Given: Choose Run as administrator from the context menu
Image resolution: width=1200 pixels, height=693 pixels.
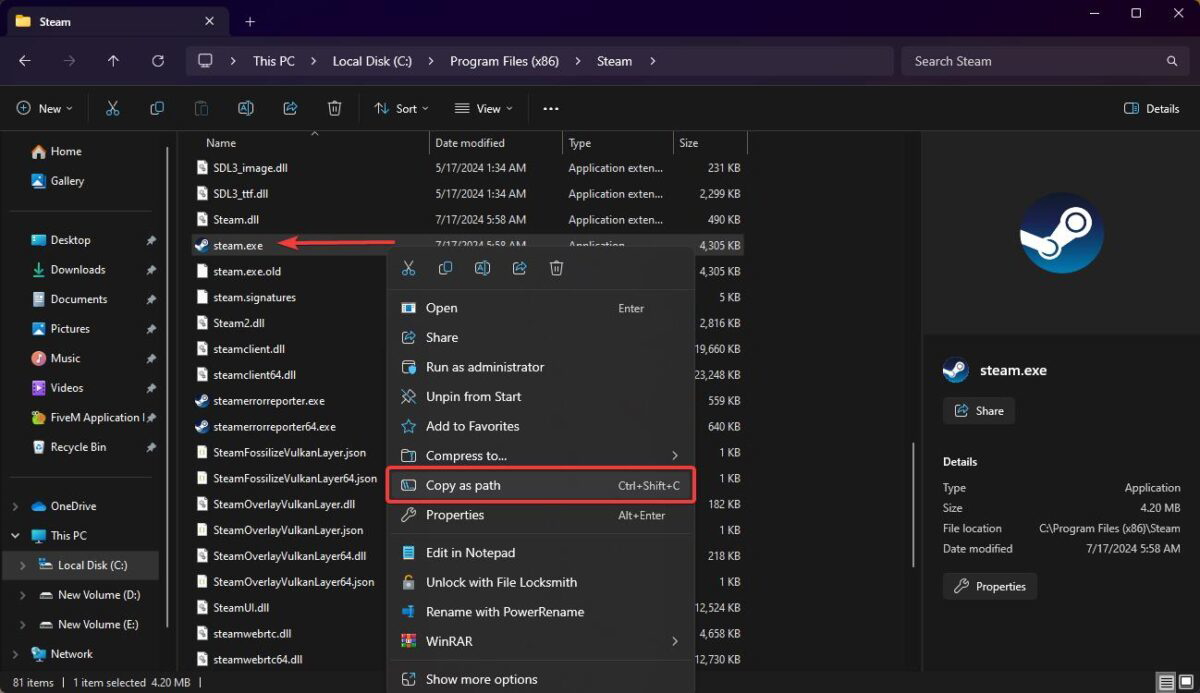Looking at the screenshot, I should pos(485,367).
